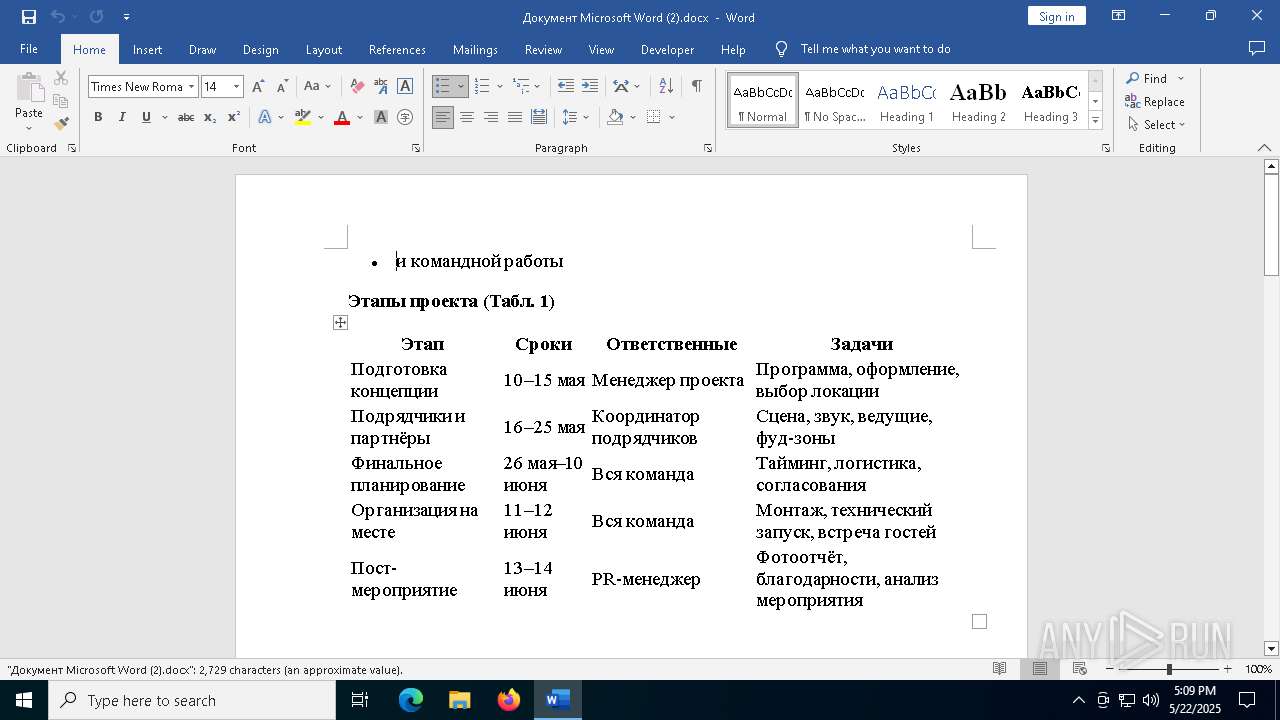
Task: Switch to the Layout tab
Action: pos(323,49)
